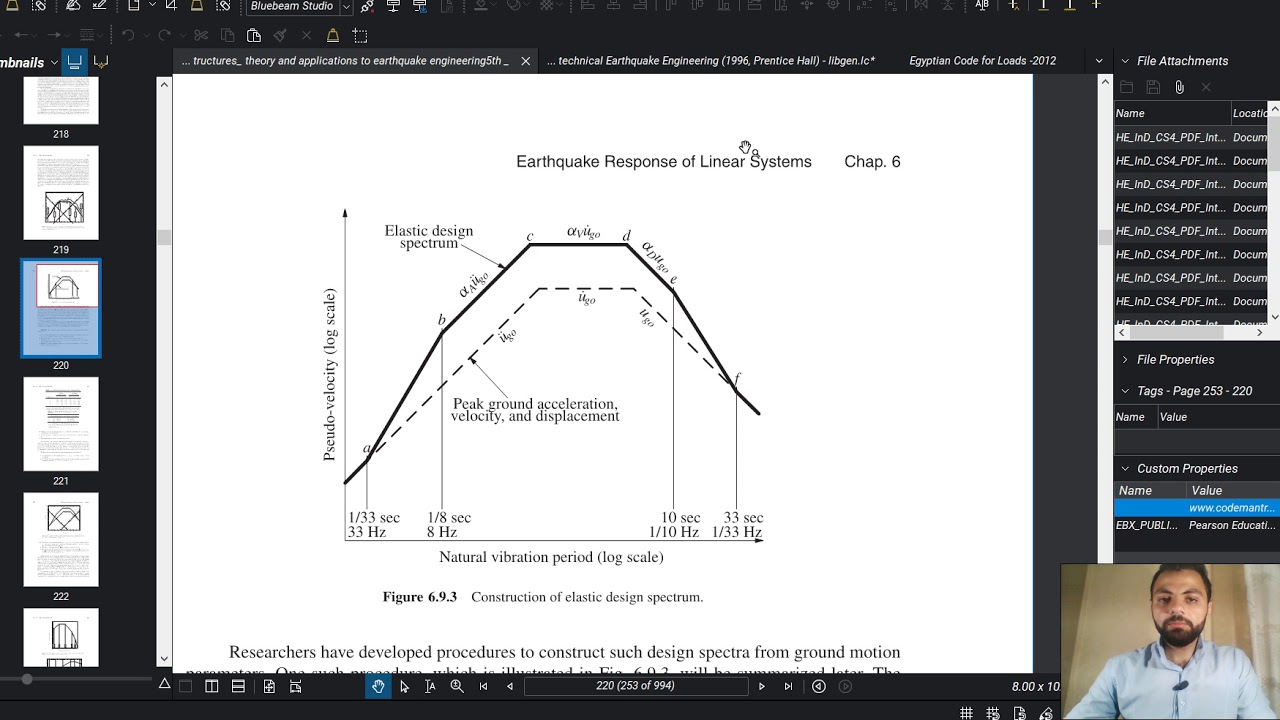Screen dimensions: 1280x720
Task: Switch to the Egyptian Code for Loads -2012 tab
Action: pyautogui.click(x=982, y=61)
